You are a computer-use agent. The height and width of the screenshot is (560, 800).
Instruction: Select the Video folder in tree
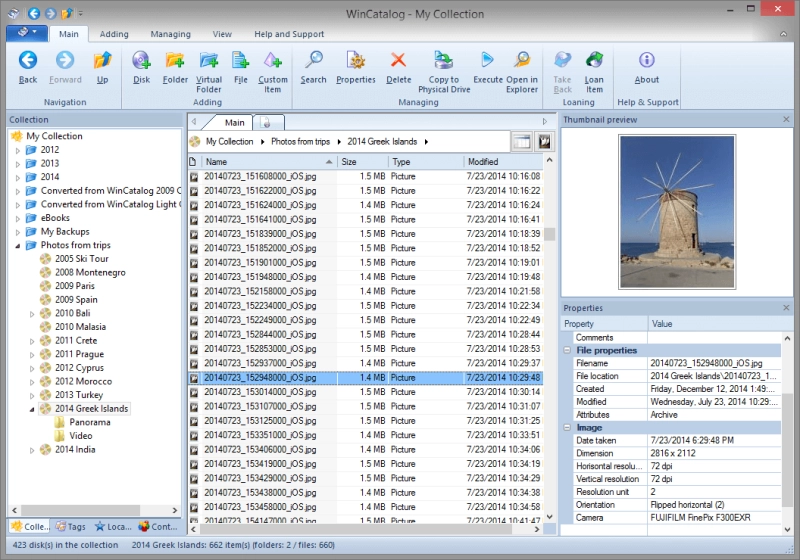coord(81,436)
